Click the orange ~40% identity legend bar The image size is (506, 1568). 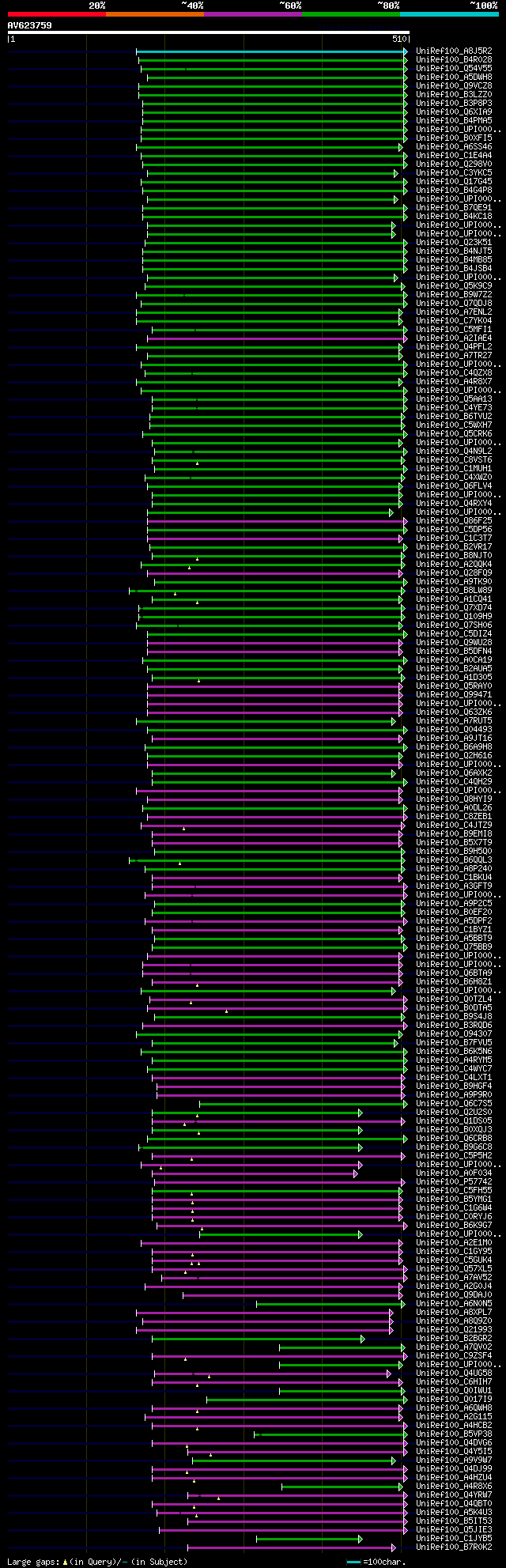155,14
